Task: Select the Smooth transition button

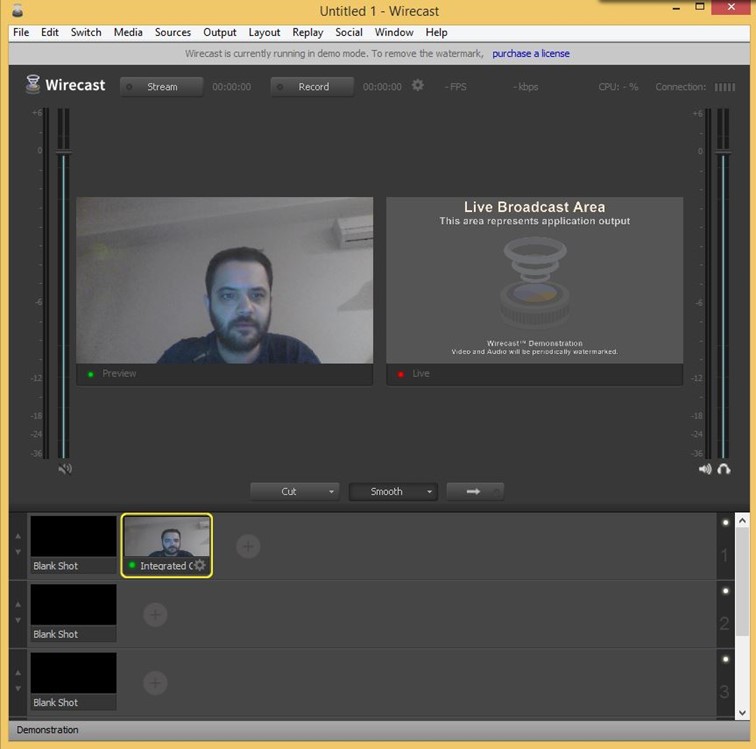Action: [x=393, y=491]
